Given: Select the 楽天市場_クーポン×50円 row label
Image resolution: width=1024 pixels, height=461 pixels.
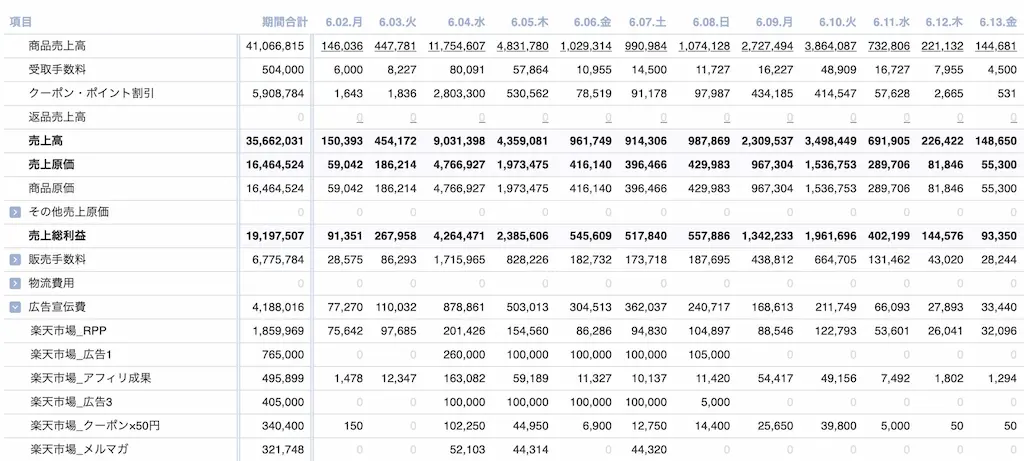Looking at the screenshot, I should pos(95,426).
